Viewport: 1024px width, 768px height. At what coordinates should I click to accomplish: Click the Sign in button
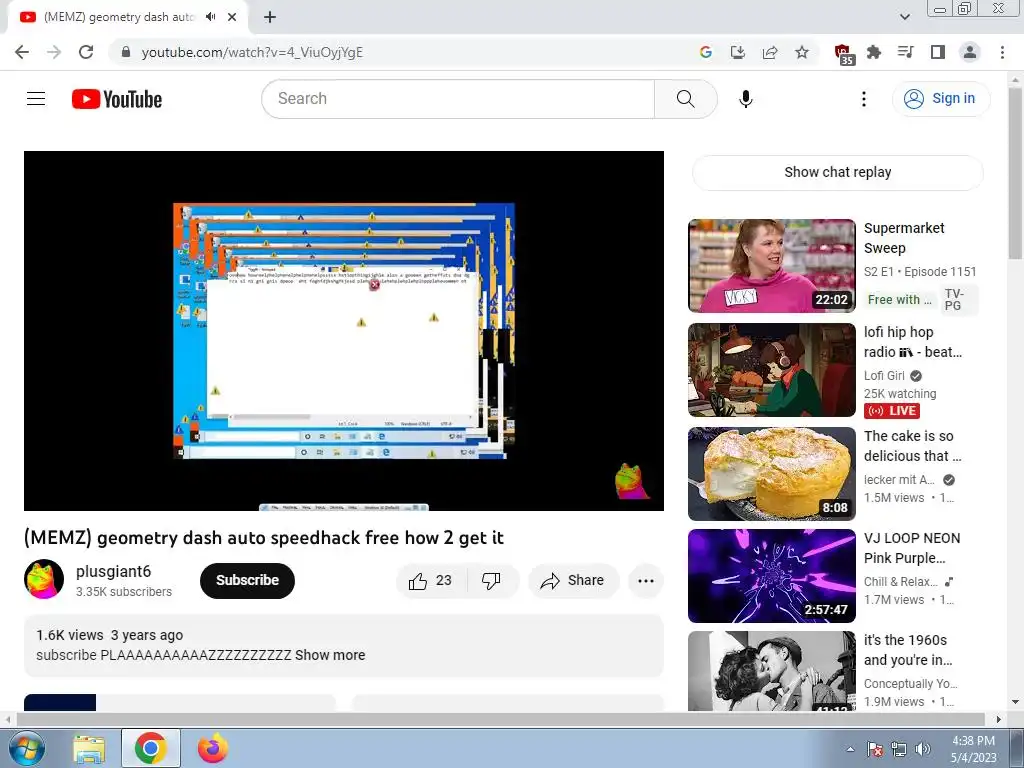click(941, 99)
